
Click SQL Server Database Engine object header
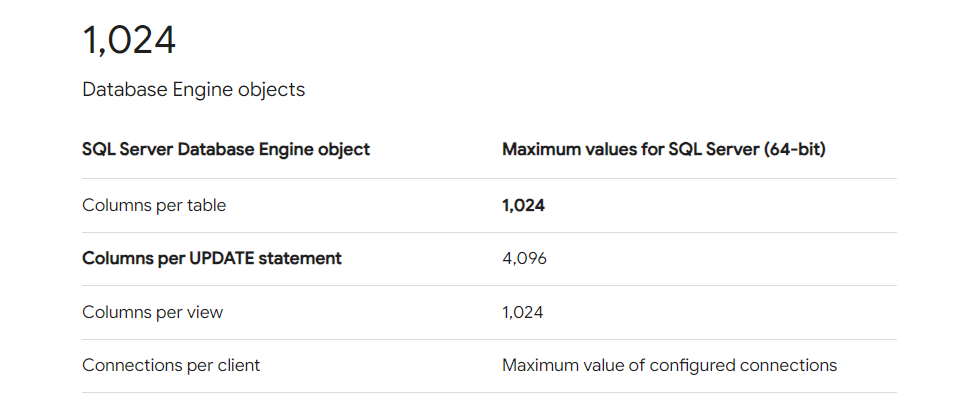pyautogui.click(x=226, y=150)
